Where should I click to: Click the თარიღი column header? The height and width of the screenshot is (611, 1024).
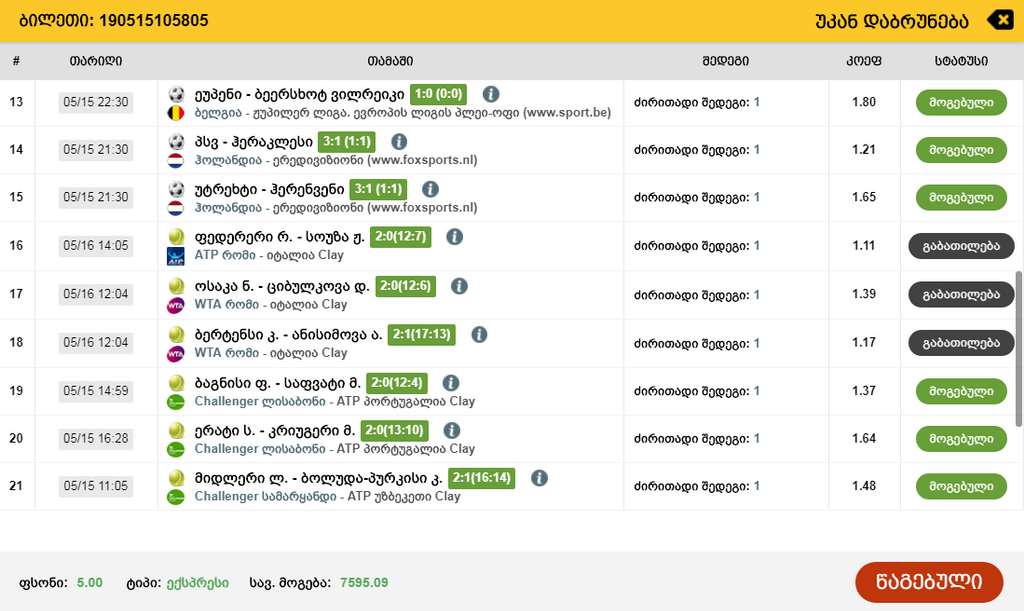pos(96,61)
